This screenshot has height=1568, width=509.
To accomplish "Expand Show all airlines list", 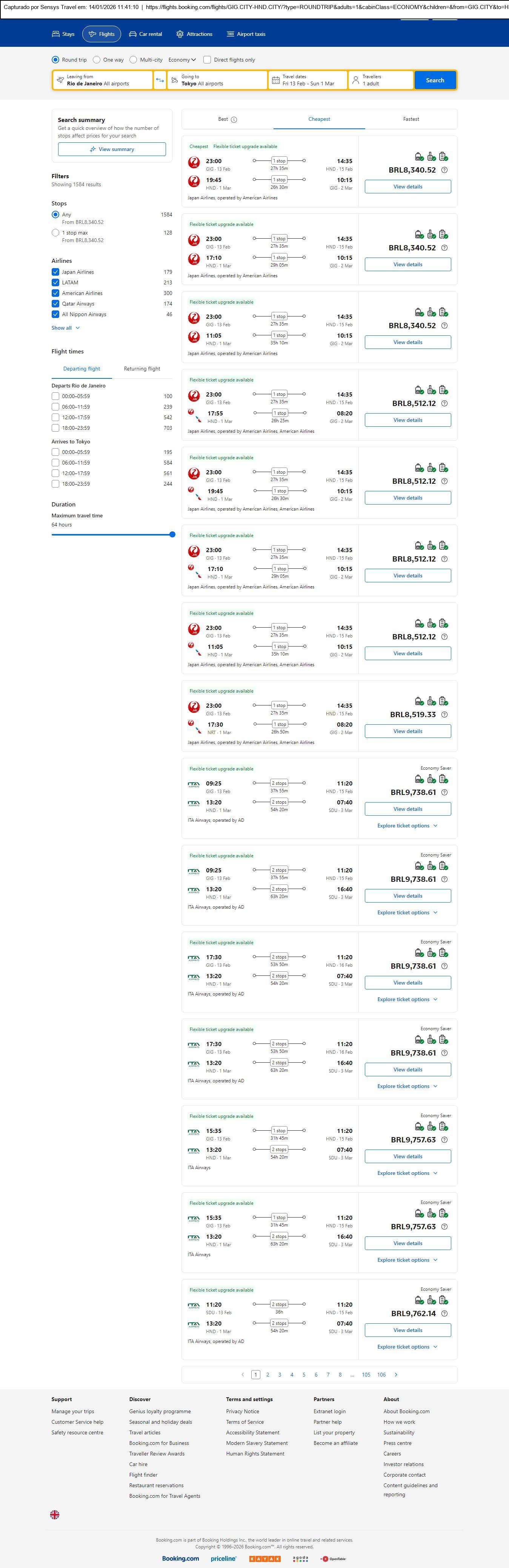I will click(66, 328).
